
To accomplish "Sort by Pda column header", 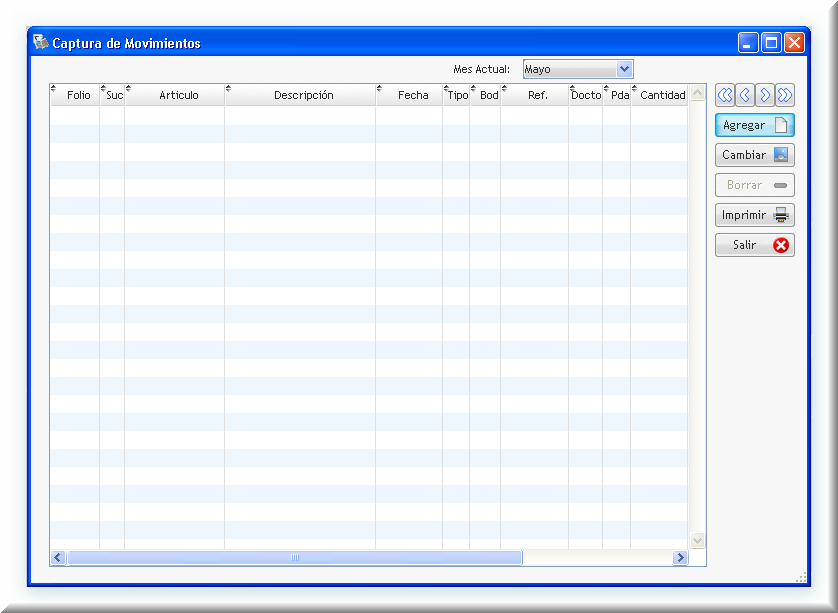I will click(617, 95).
